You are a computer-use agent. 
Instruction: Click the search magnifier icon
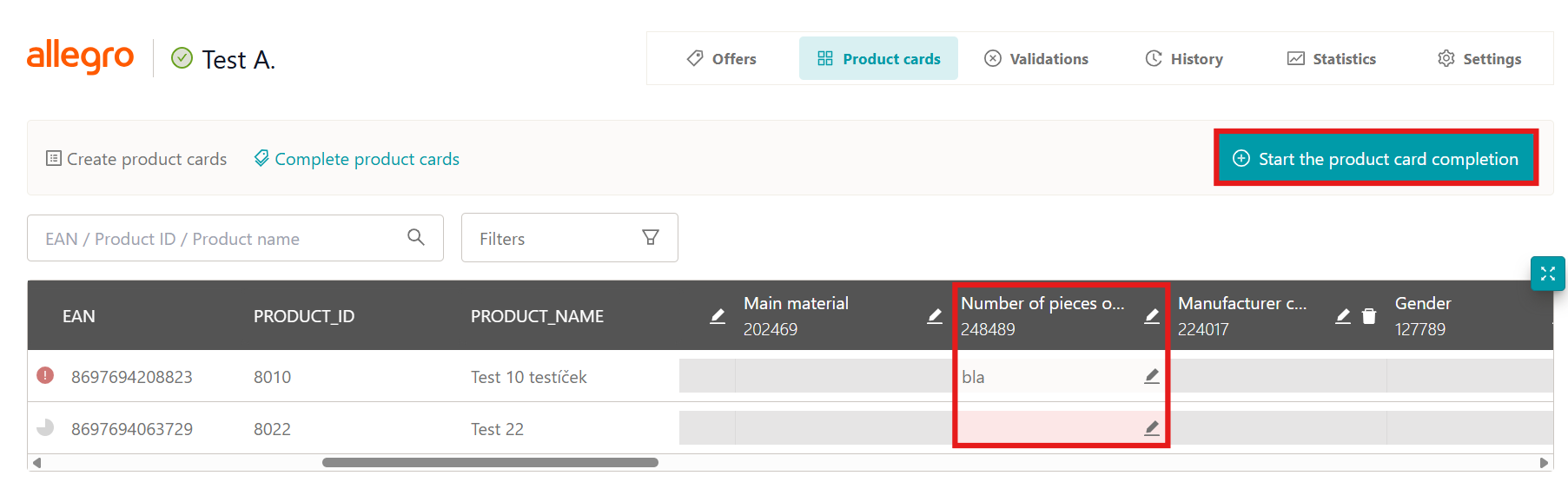416,237
